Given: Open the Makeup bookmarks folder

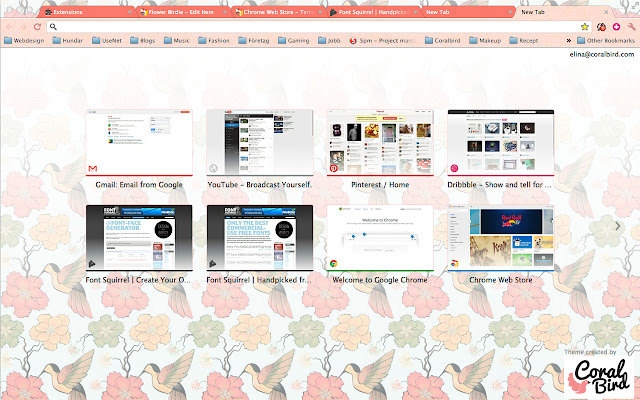Looking at the screenshot, I should pyautogui.click(x=485, y=40).
